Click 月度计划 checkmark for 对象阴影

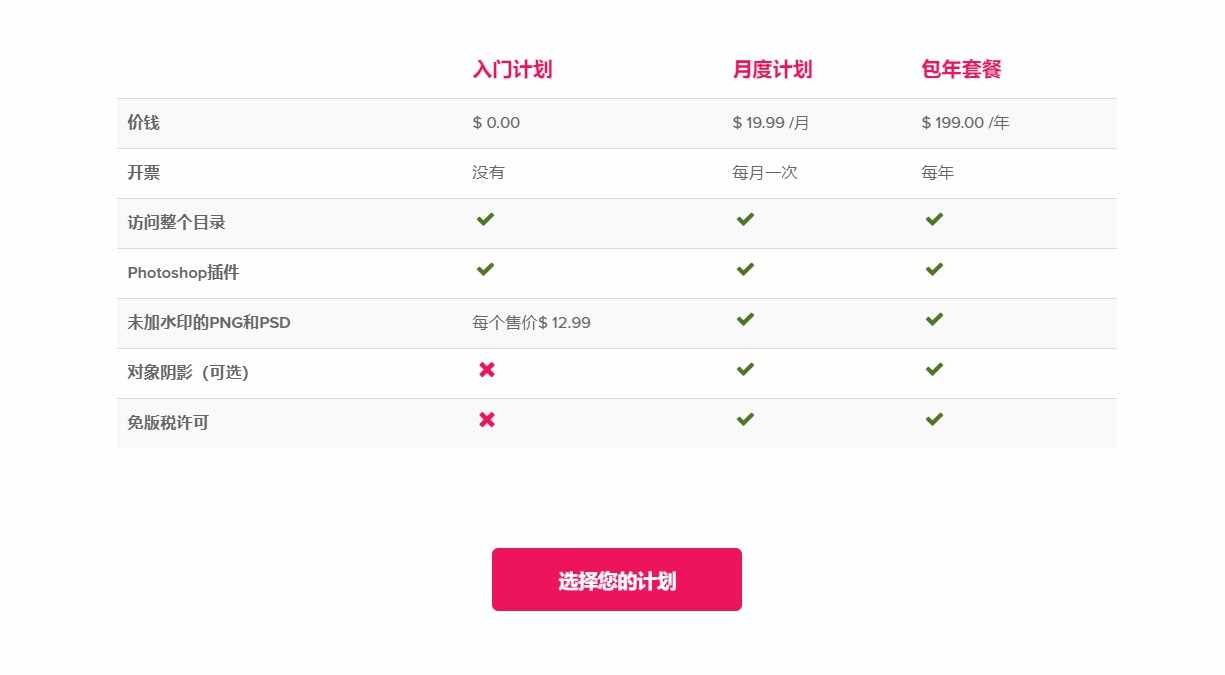745,370
